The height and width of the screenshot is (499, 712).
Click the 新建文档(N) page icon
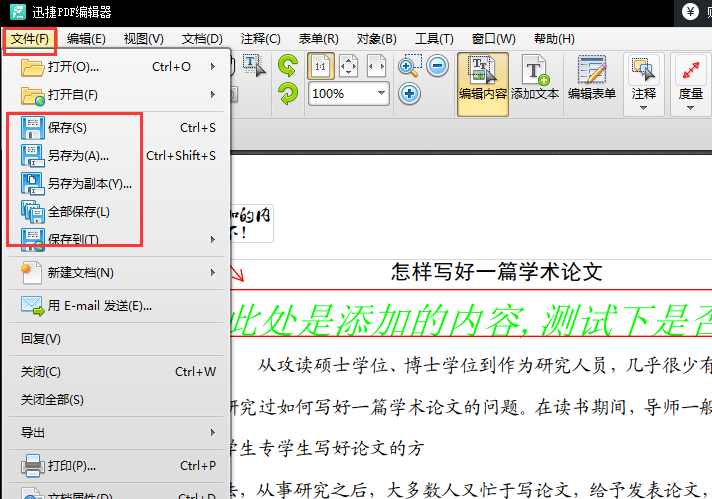point(31,273)
